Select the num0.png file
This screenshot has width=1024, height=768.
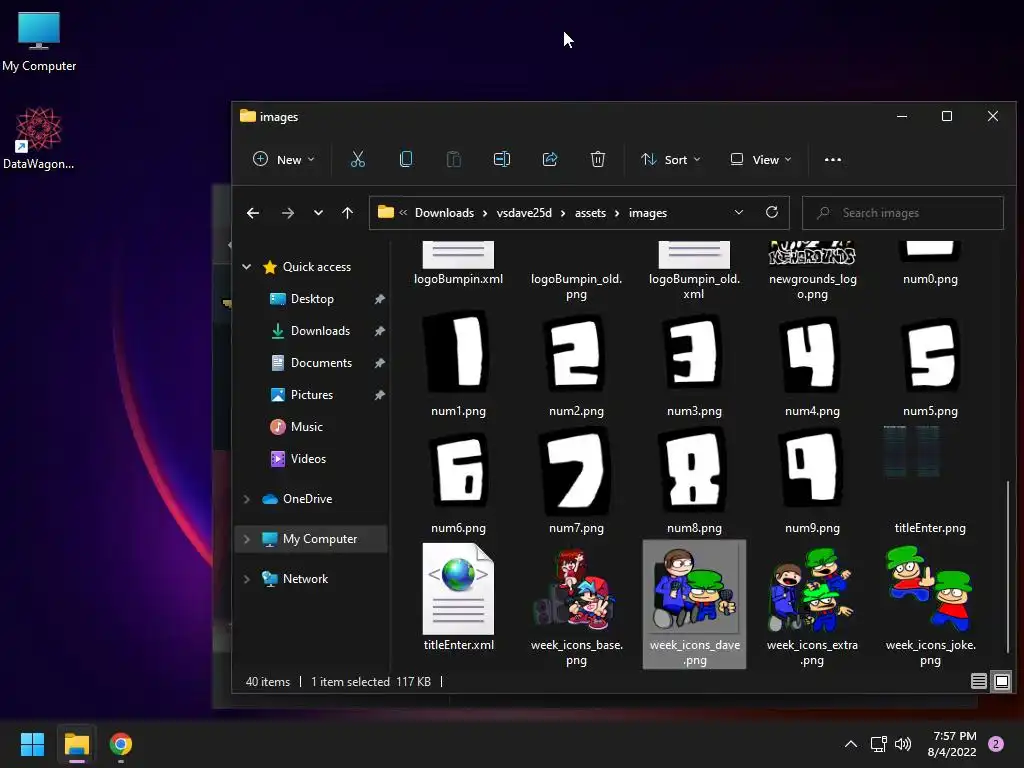930,264
